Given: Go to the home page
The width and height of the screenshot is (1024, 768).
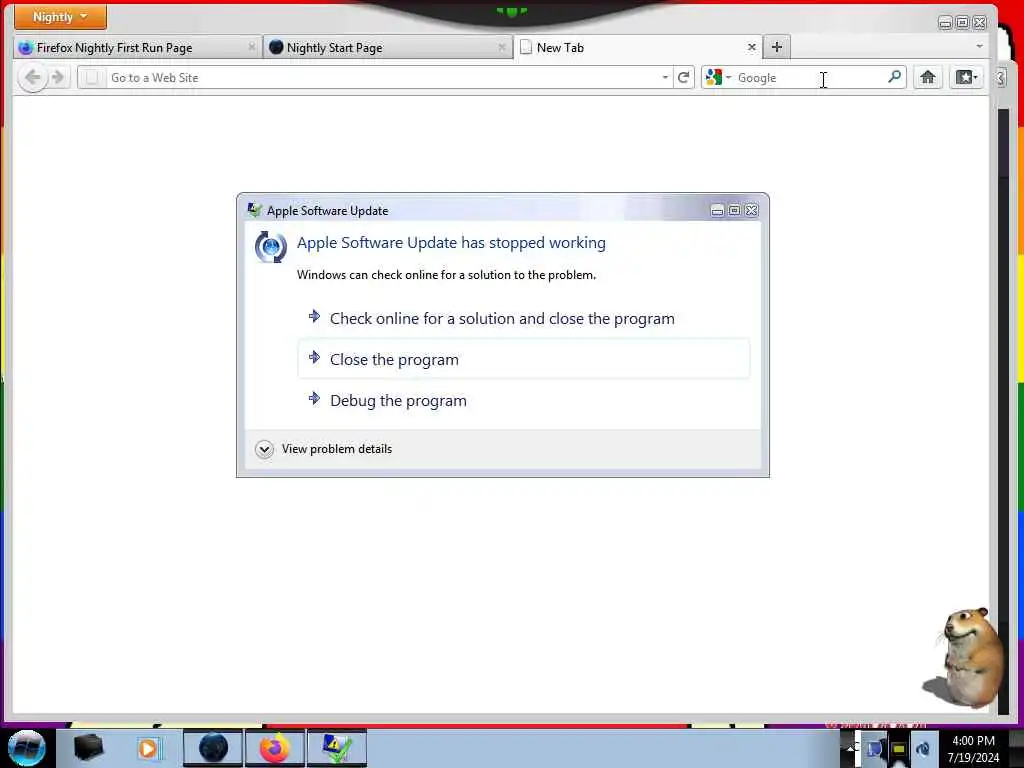Looking at the screenshot, I should tap(927, 78).
